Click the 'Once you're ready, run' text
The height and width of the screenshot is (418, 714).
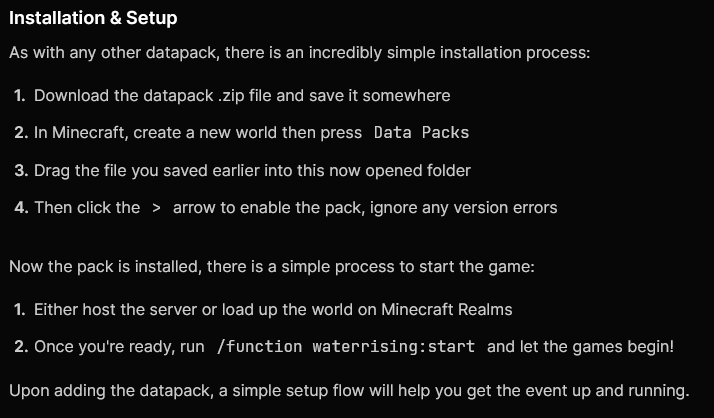[119, 347]
